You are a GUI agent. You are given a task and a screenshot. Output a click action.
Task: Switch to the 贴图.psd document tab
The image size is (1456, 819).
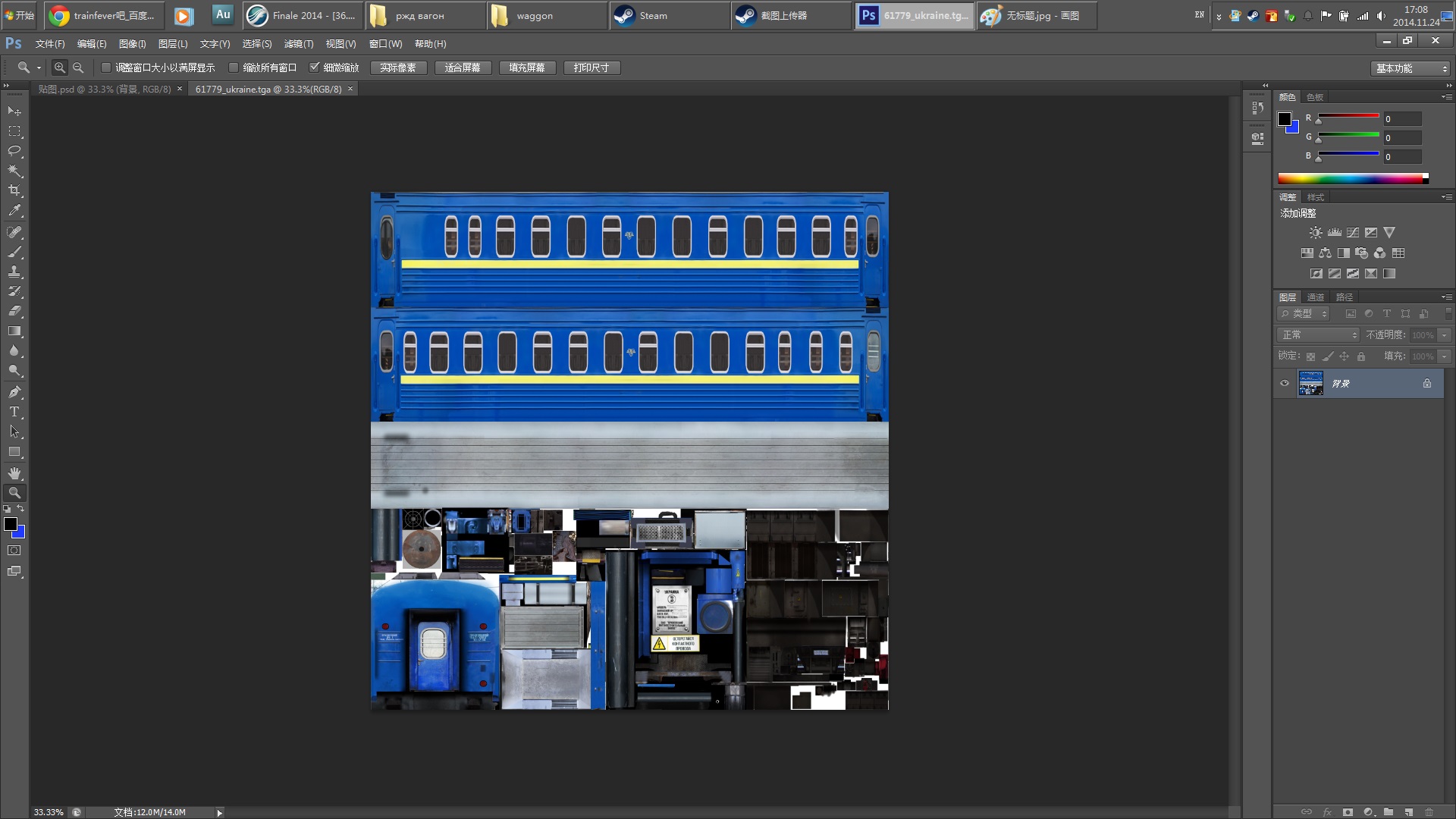coord(105,89)
